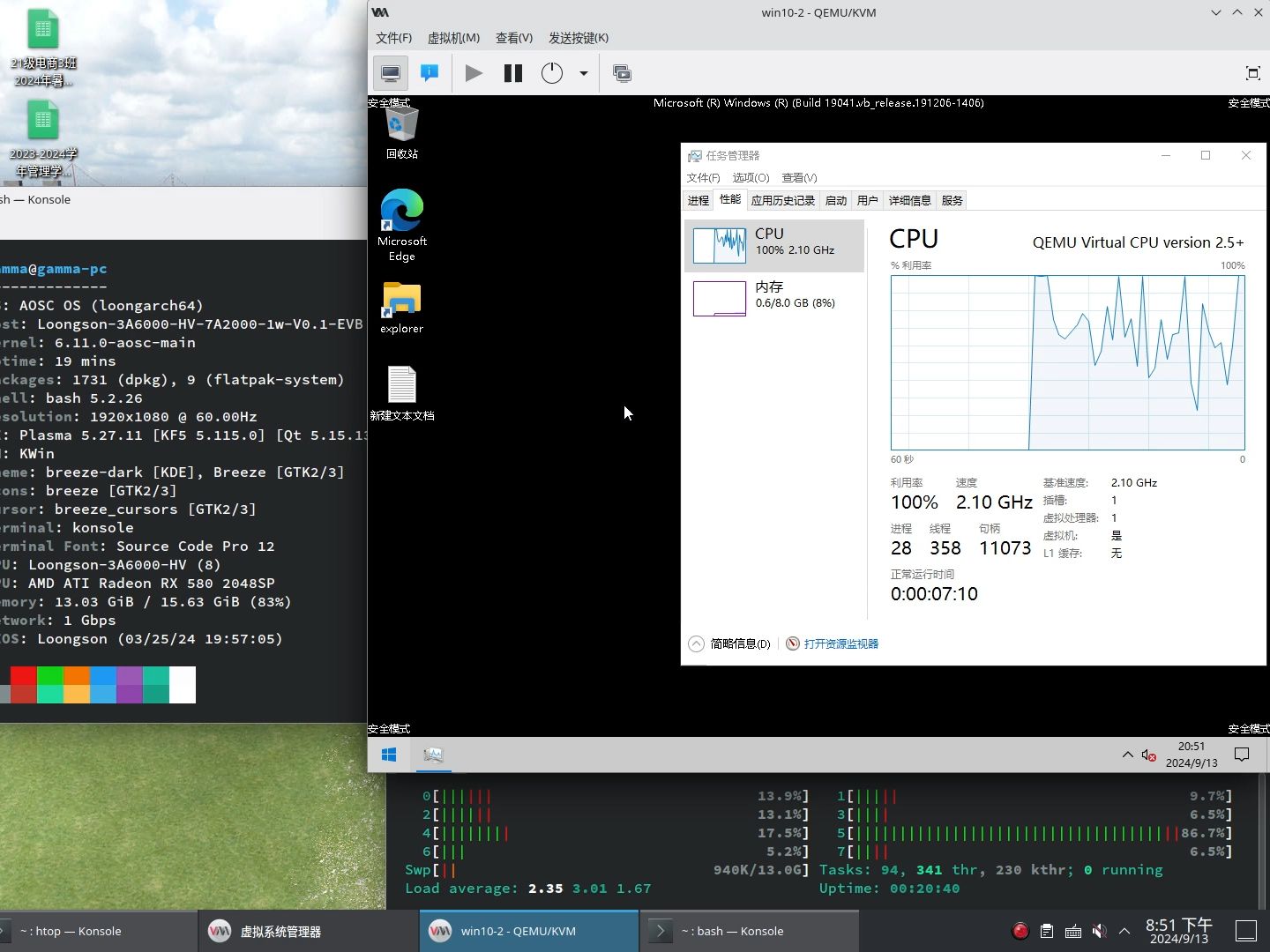Viewport: 1270px width, 952px height.
Task: Toggle fullscreen mode for the VM viewer
Action: pos(1252,73)
